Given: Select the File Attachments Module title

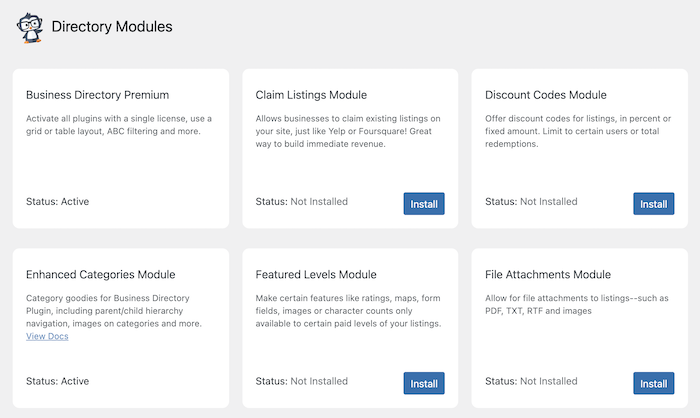Looking at the screenshot, I should (548, 274).
